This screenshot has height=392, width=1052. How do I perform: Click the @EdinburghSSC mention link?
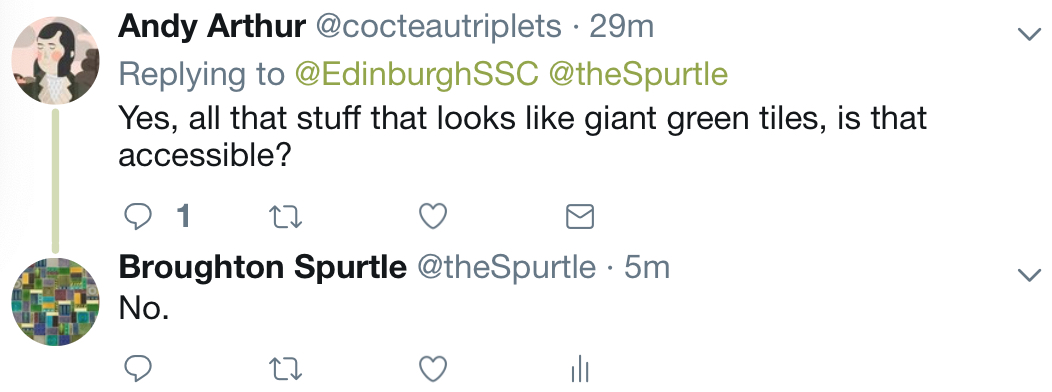[x=417, y=75]
